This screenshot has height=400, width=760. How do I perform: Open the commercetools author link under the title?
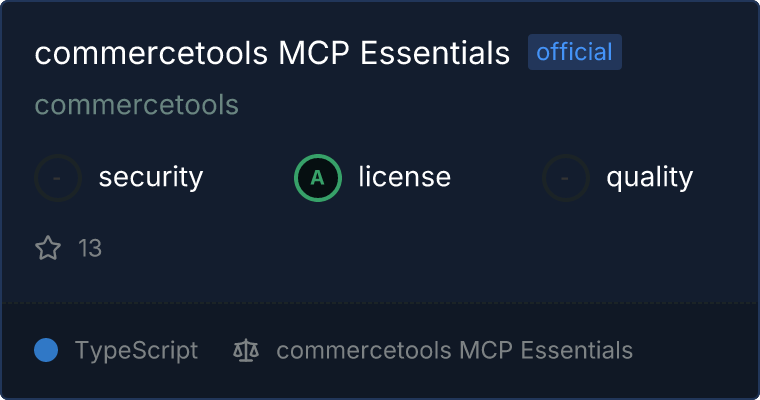136,105
